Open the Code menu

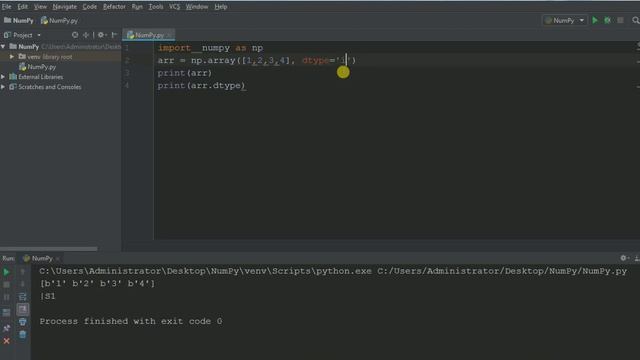[90, 7]
